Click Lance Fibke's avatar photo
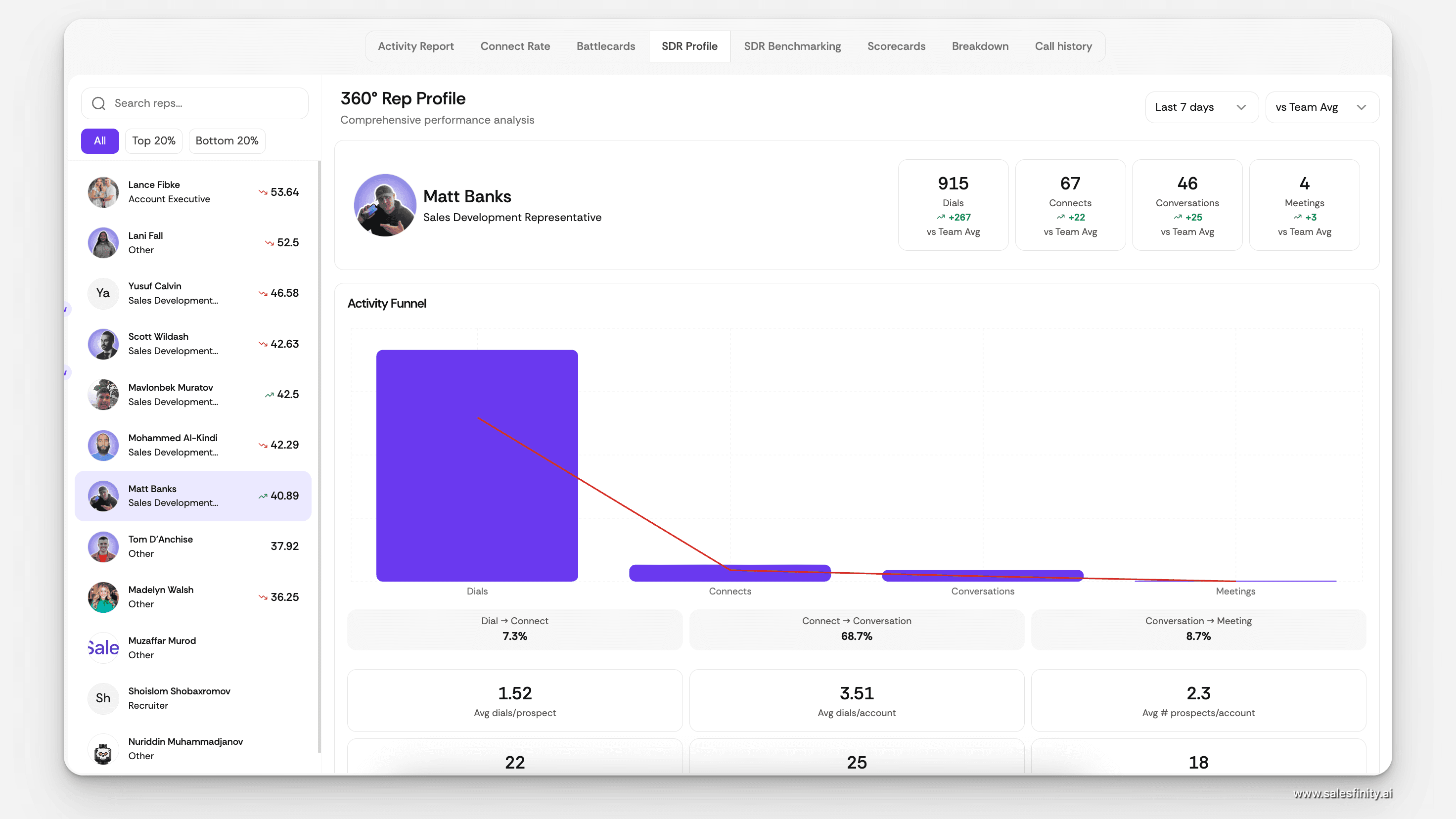This screenshot has width=1456, height=819. [103, 192]
